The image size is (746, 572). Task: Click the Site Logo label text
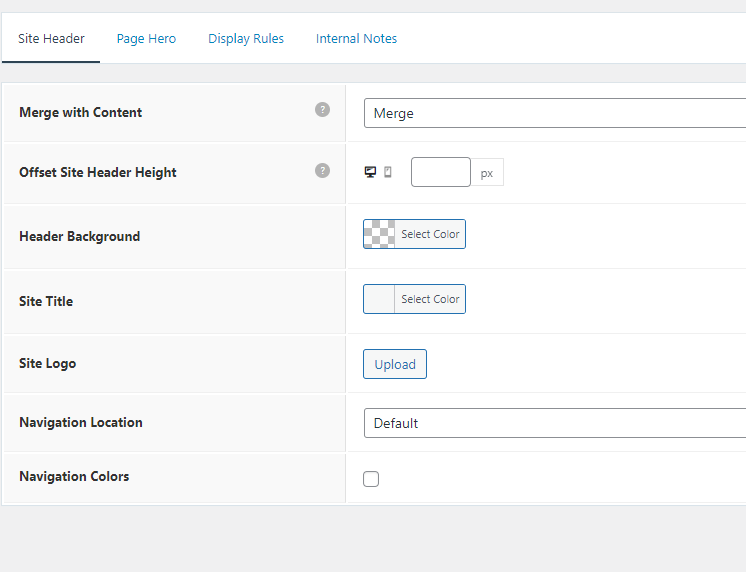[48, 363]
